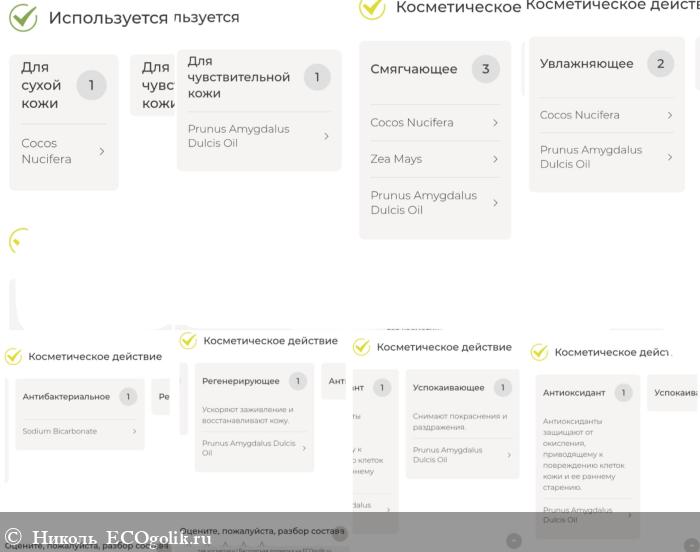This screenshot has width=700, height=552.
Task: Click the checkmark icon beside the Используется heading
Action: click(22, 17)
